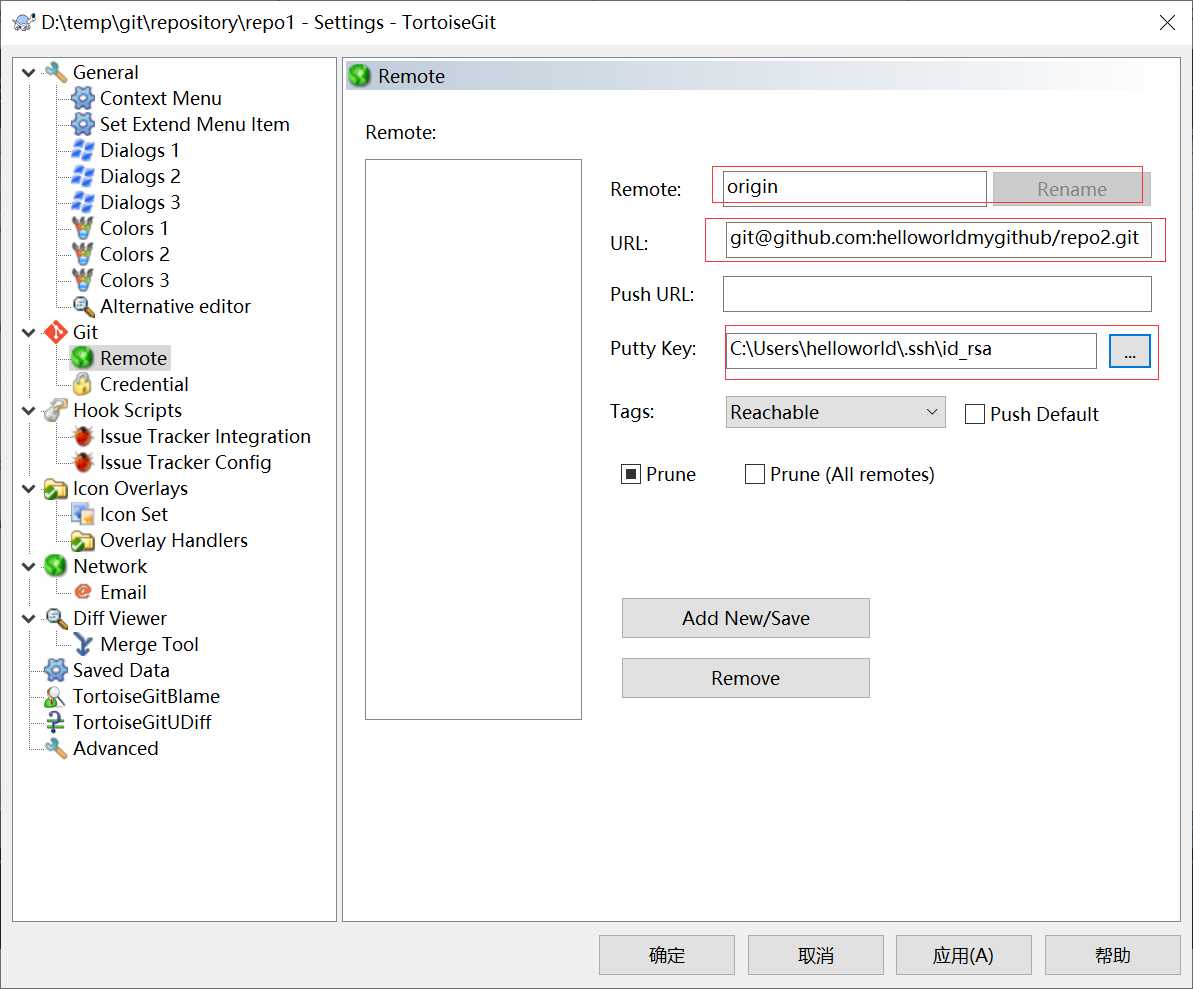Click the Dialogs 2 window icon

pyautogui.click(x=82, y=176)
